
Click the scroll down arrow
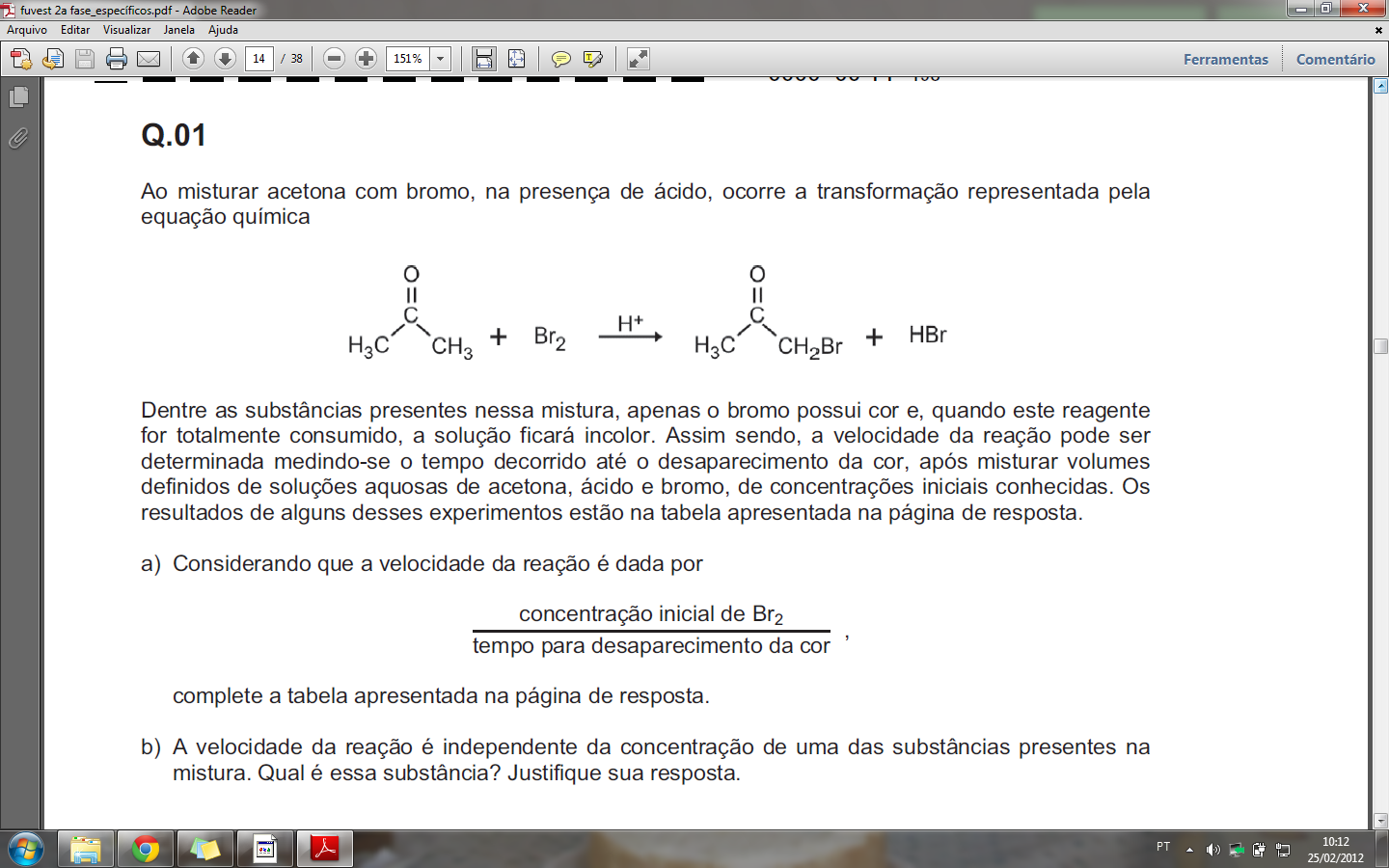(1380, 821)
